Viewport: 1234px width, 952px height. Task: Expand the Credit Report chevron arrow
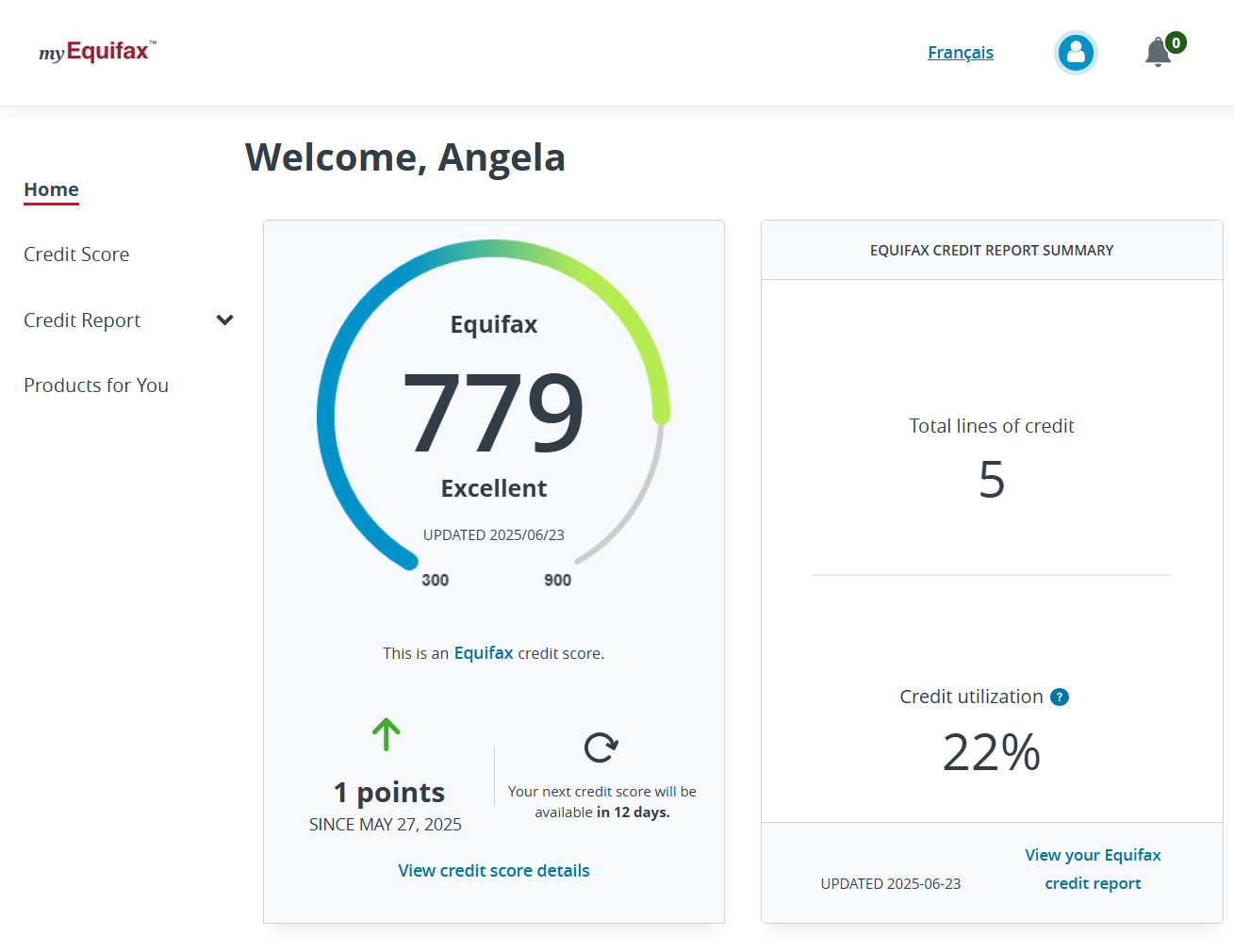click(x=224, y=320)
